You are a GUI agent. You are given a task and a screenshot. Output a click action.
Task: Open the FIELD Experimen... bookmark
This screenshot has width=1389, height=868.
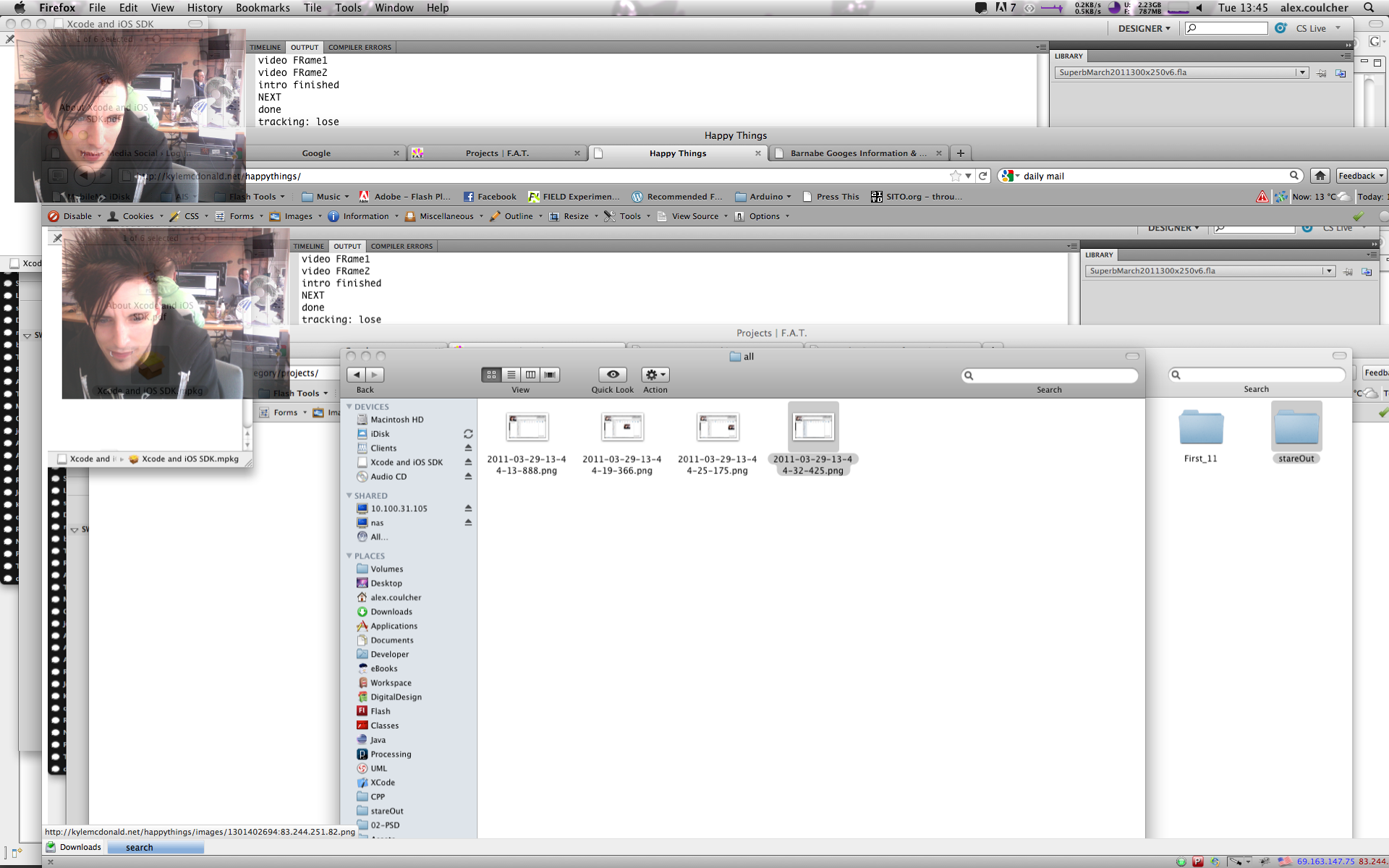tap(574, 197)
